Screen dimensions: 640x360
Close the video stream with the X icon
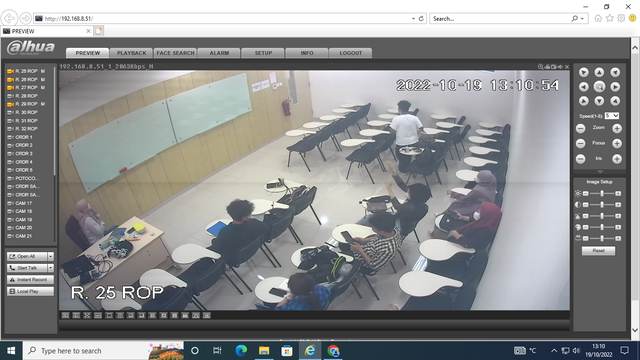point(567,67)
